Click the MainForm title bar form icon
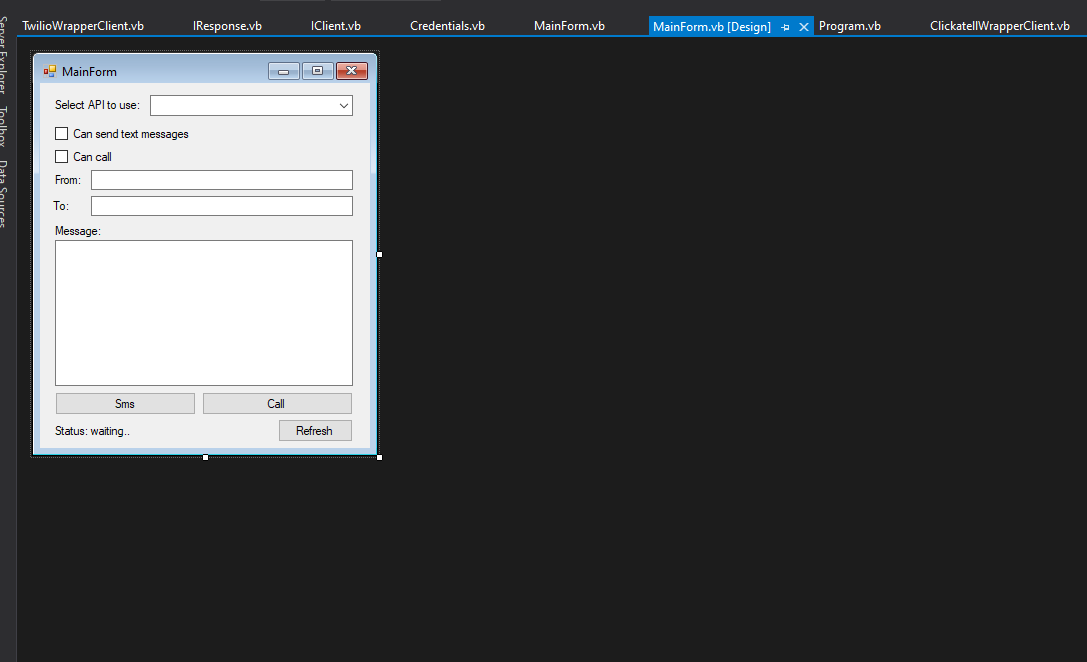This screenshot has width=1087, height=662. click(49, 71)
